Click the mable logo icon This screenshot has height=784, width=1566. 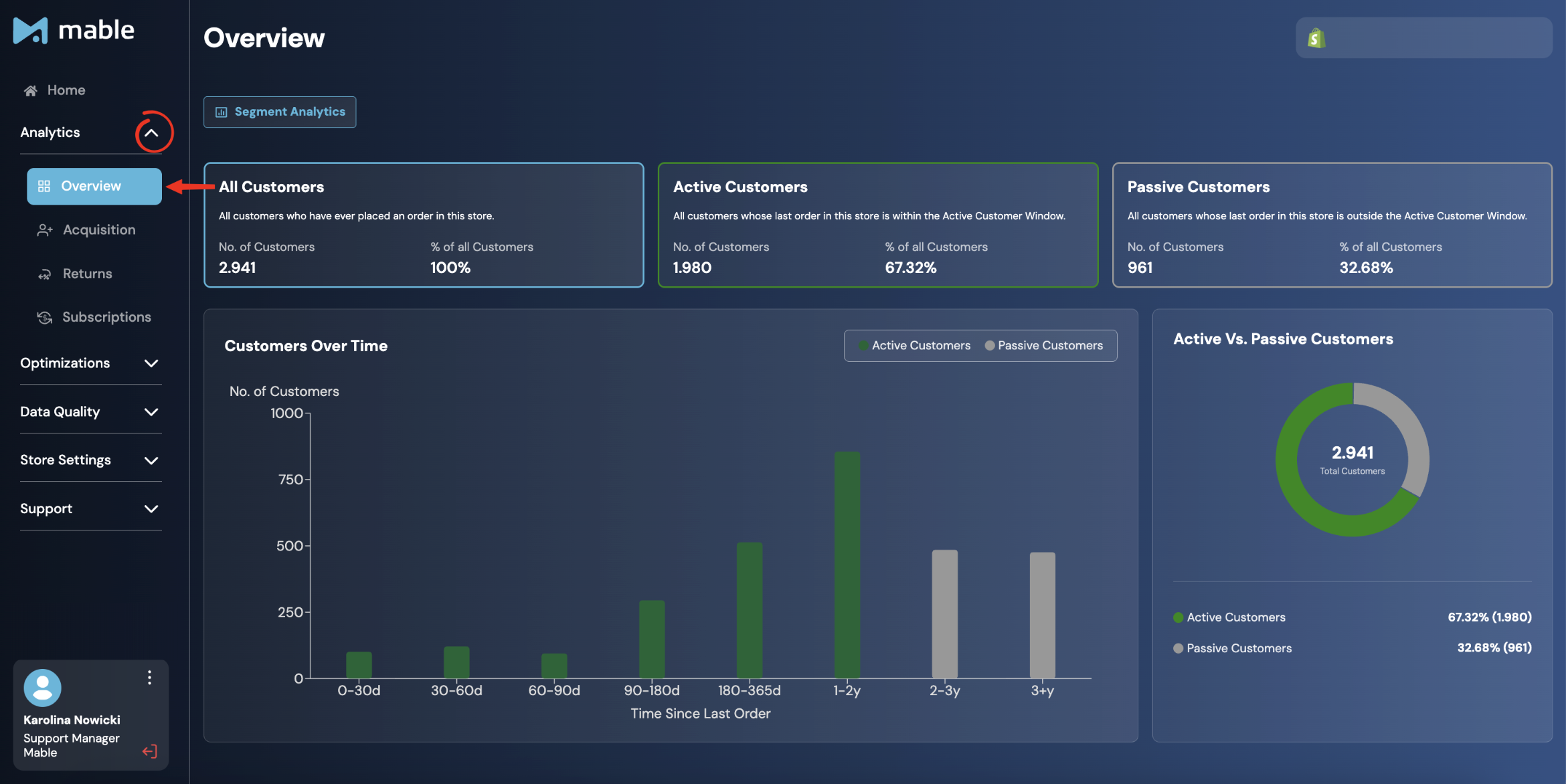point(31,31)
